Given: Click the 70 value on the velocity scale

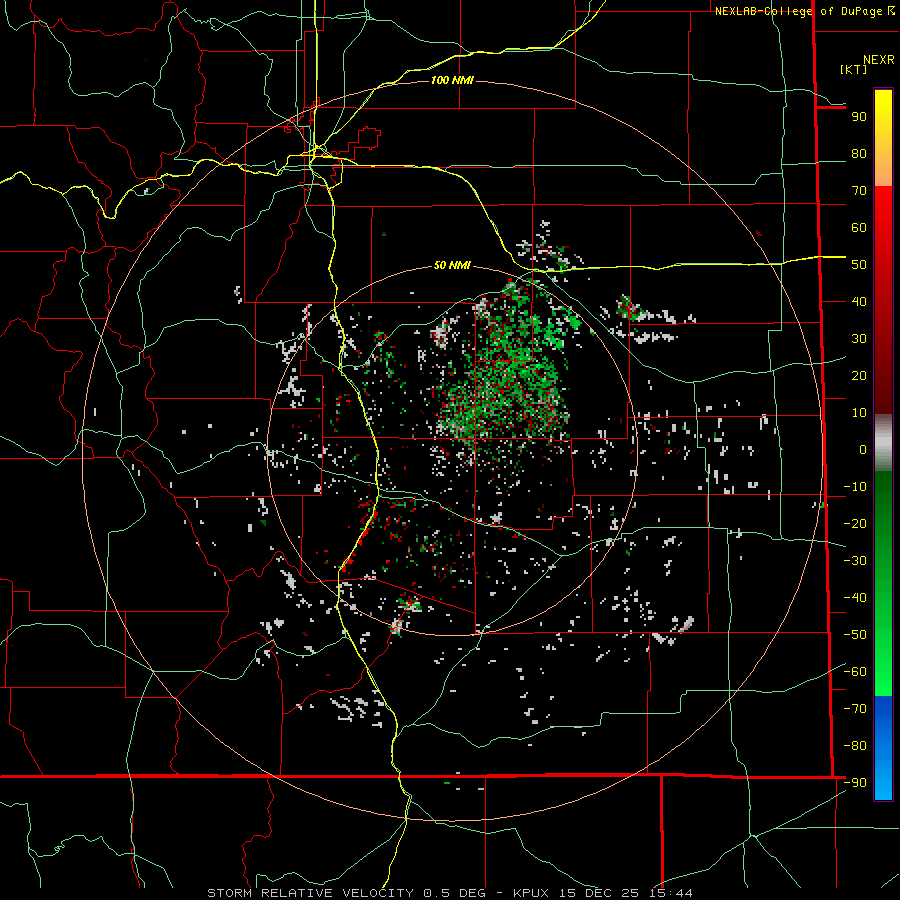Looking at the screenshot, I should [x=859, y=191].
